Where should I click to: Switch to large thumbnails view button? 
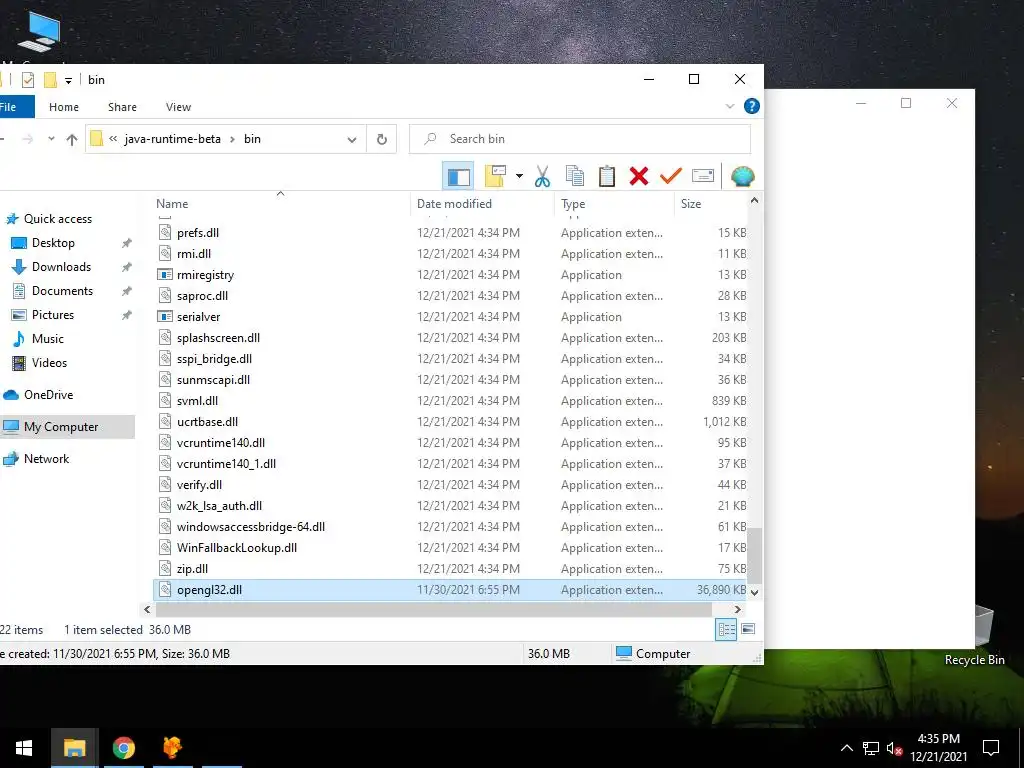click(748, 630)
